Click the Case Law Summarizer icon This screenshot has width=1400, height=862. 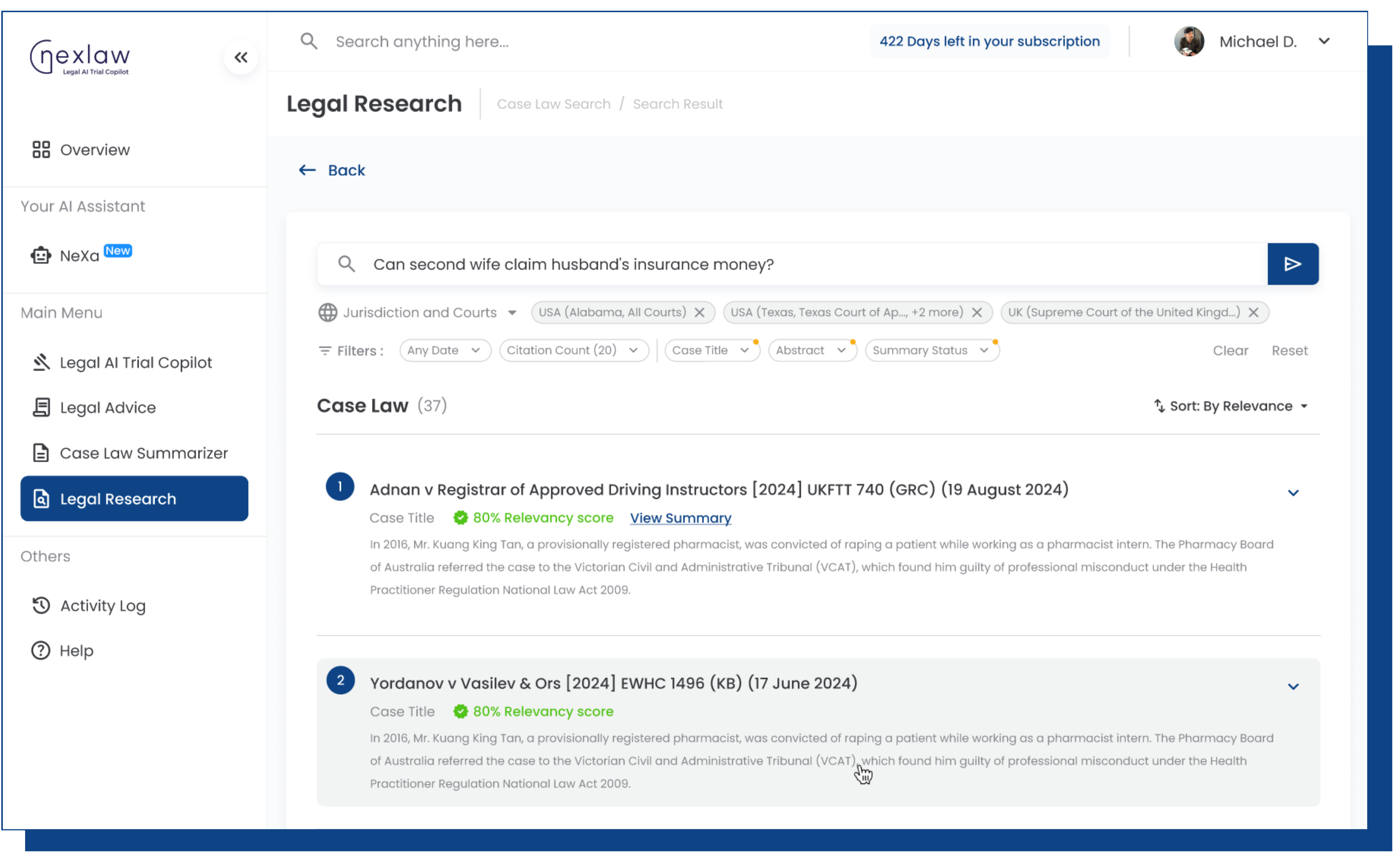point(40,453)
